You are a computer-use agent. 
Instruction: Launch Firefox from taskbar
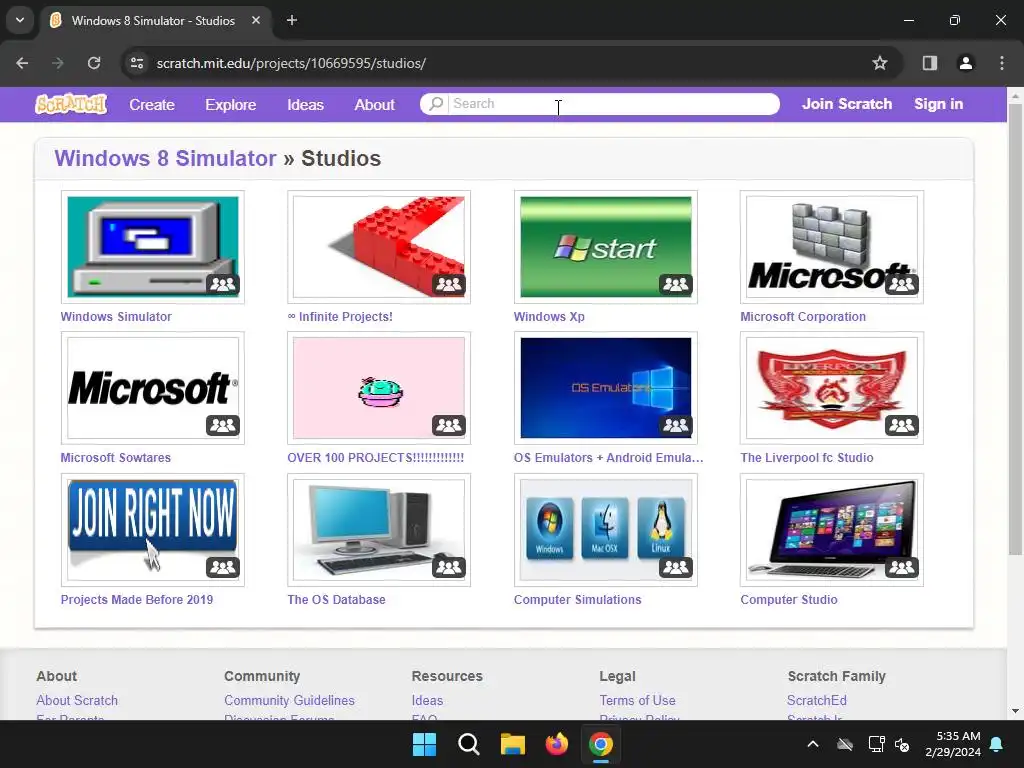(556, 744)
